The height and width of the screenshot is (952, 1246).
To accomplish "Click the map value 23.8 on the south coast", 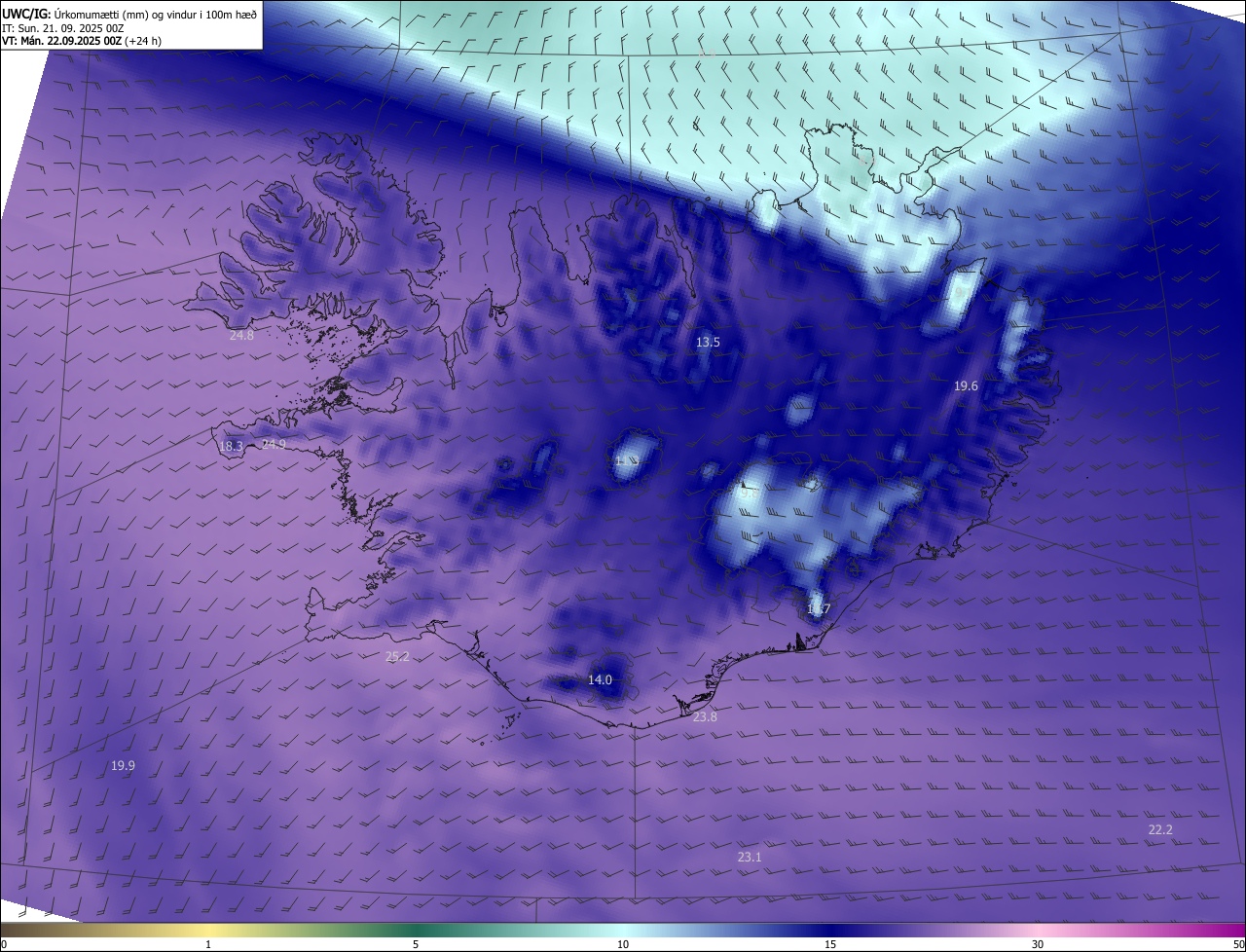I will click(x=705, y=717).
